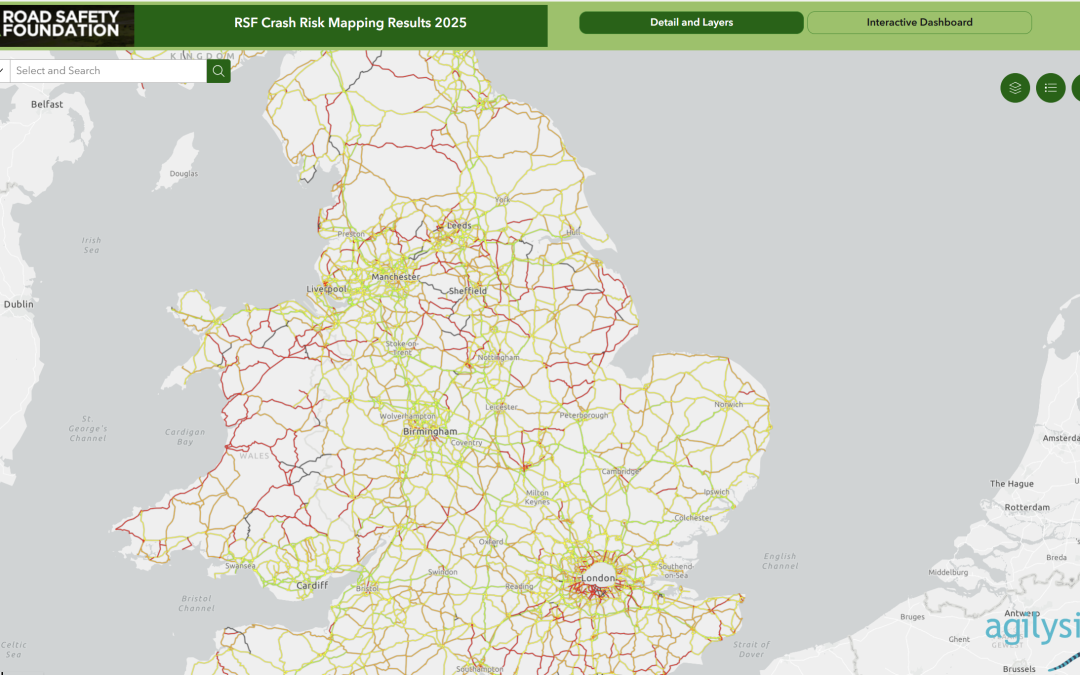The height and width of the screenshot is (675, 1080).
Task: Switch to the Detail and Layers tab
Action: tap(691, 23)
